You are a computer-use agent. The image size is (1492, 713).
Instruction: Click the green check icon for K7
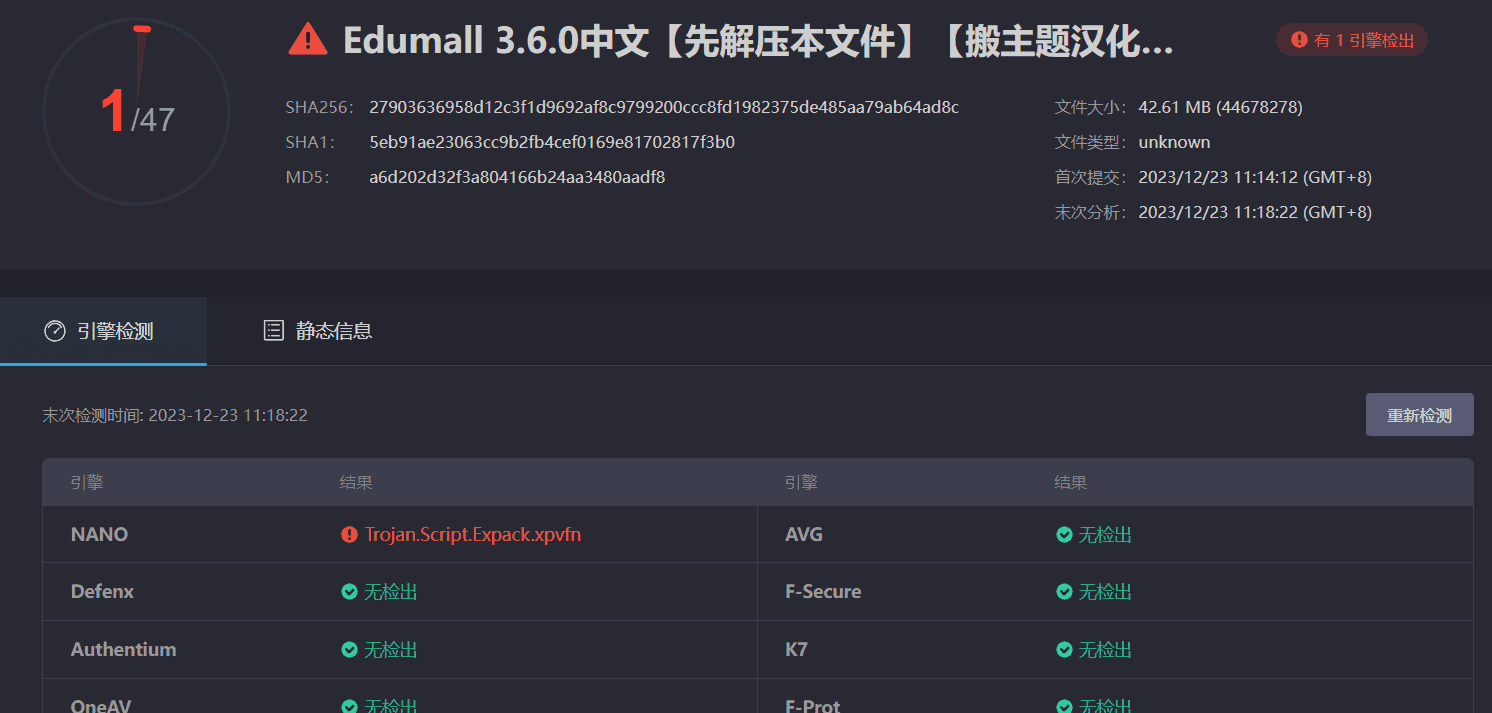click(1065, 650)
